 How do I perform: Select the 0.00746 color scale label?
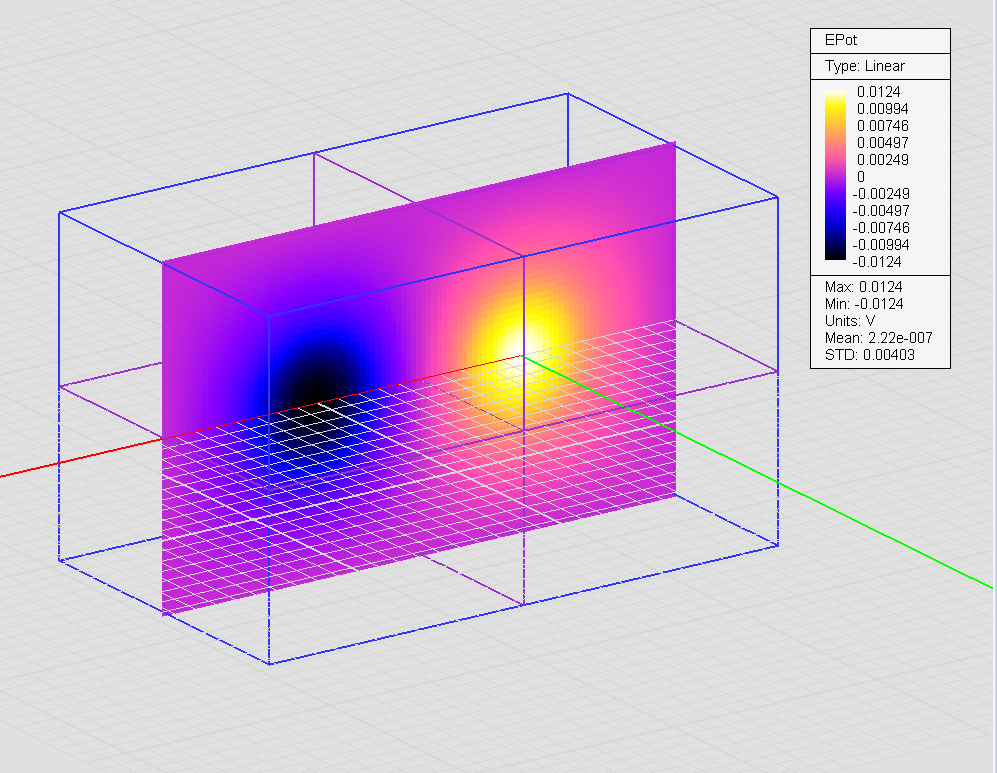pyautogui.click(x=882, y=126)
